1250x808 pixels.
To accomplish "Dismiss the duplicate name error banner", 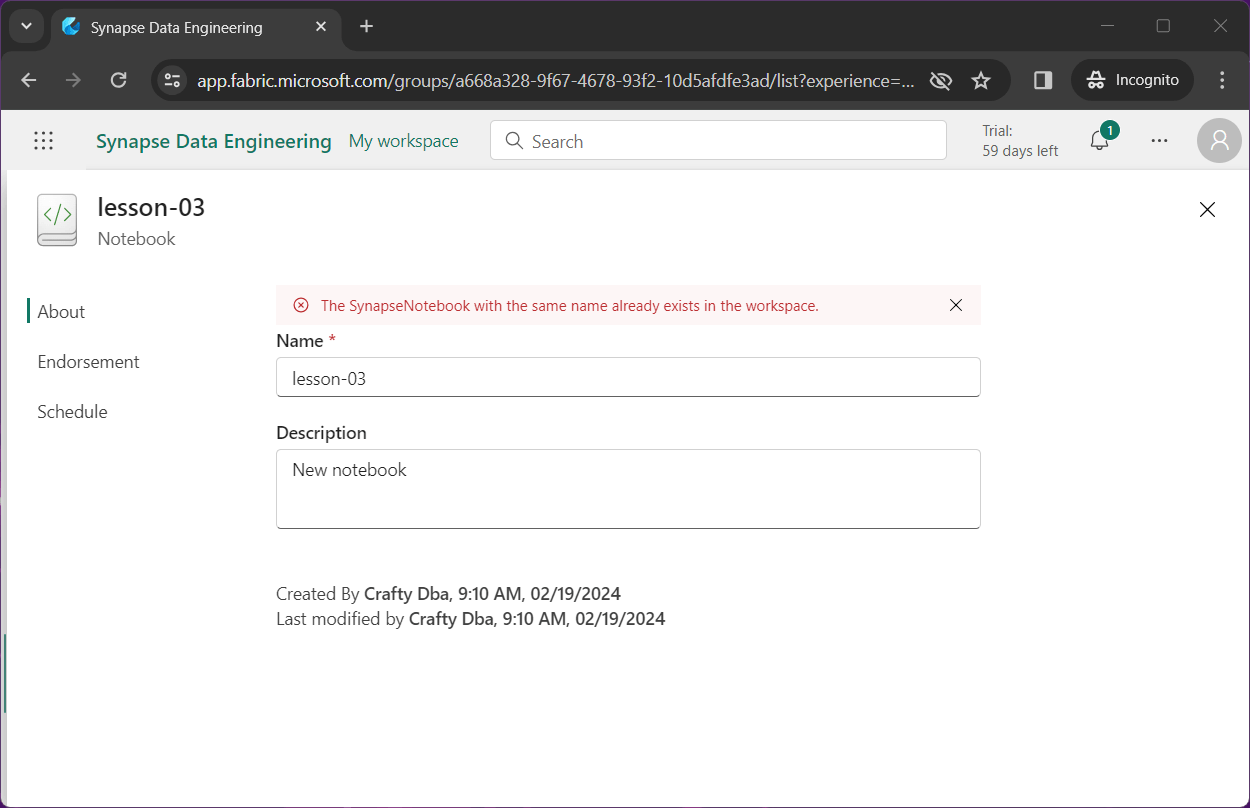I will 956,305.
